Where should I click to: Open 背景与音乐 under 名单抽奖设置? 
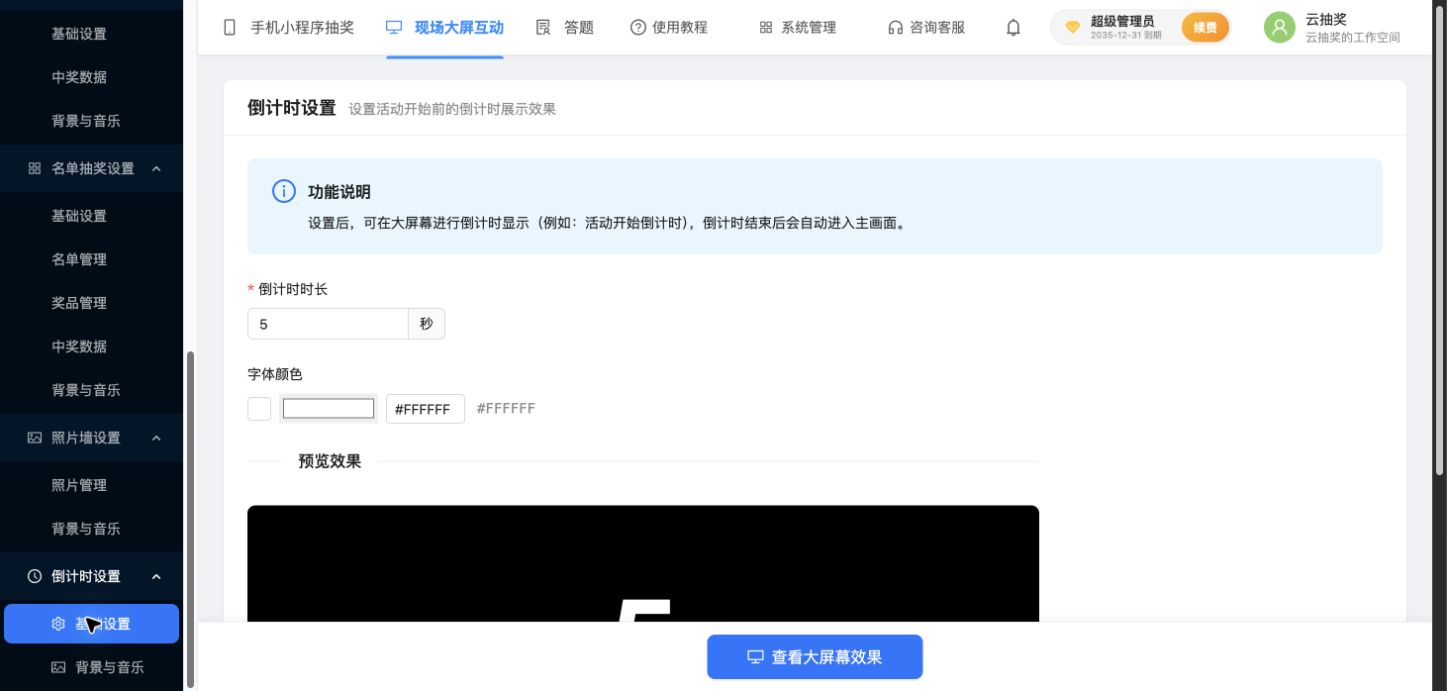tap(86, 389)
